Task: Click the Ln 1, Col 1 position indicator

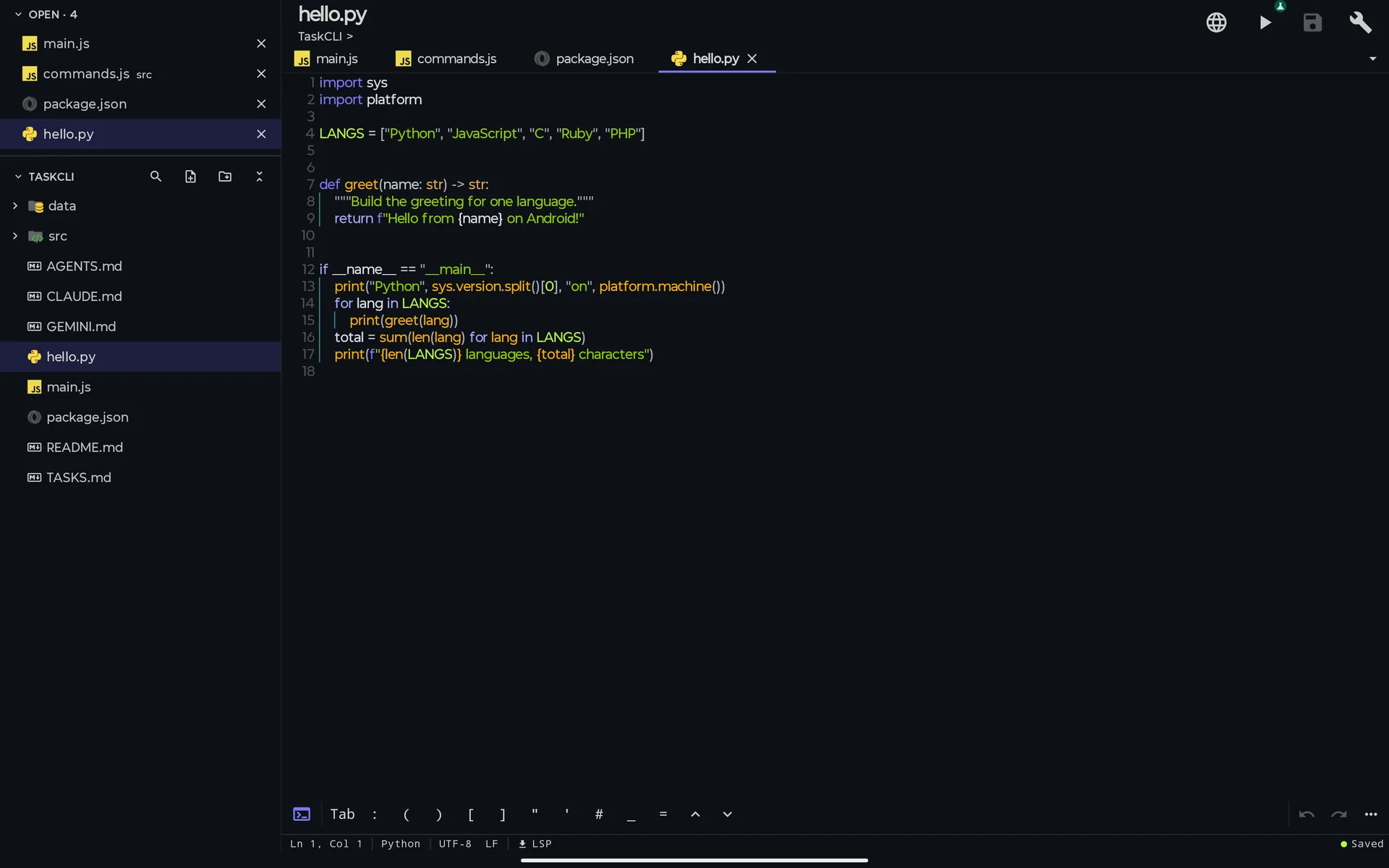Action: (x=326, y=843)
